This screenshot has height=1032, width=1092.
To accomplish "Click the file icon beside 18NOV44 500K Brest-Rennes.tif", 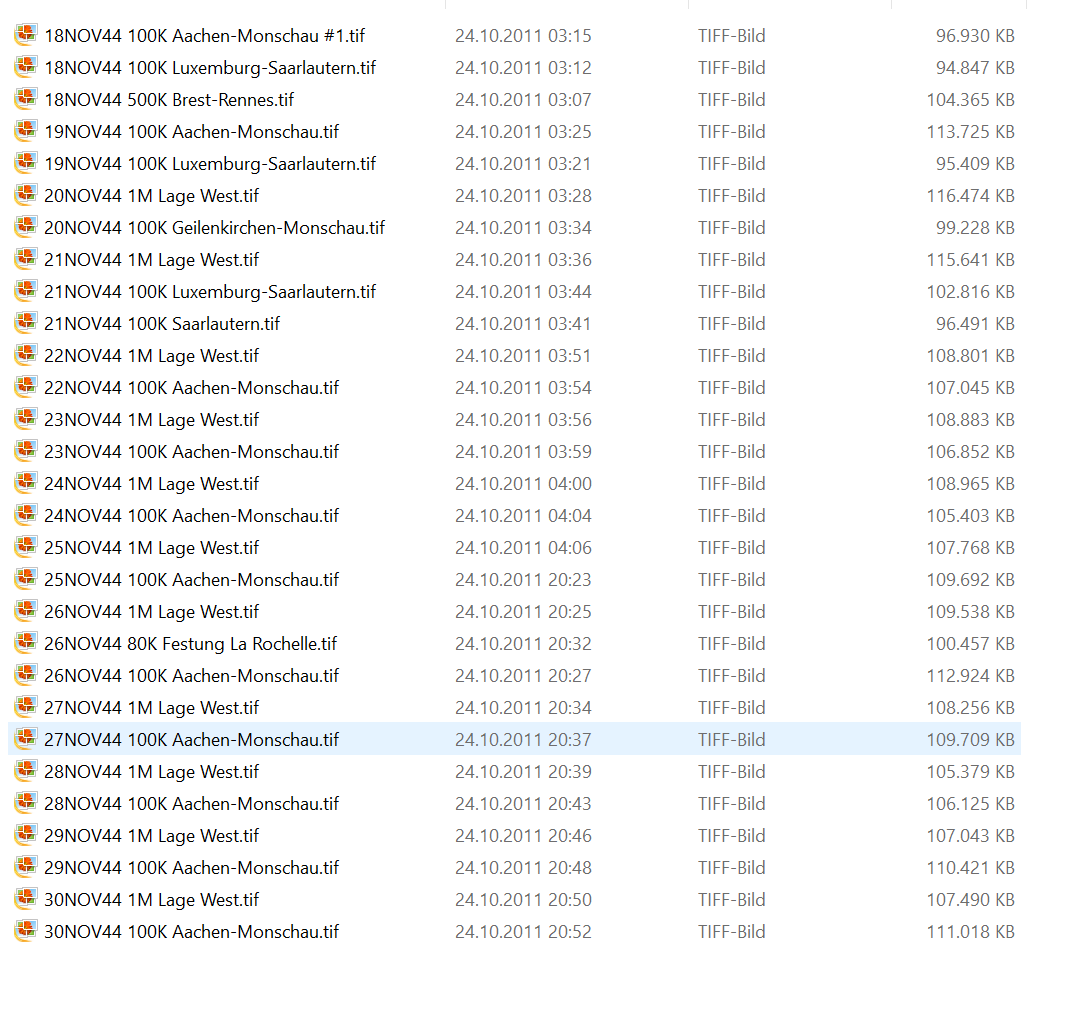I will point(25,100).
